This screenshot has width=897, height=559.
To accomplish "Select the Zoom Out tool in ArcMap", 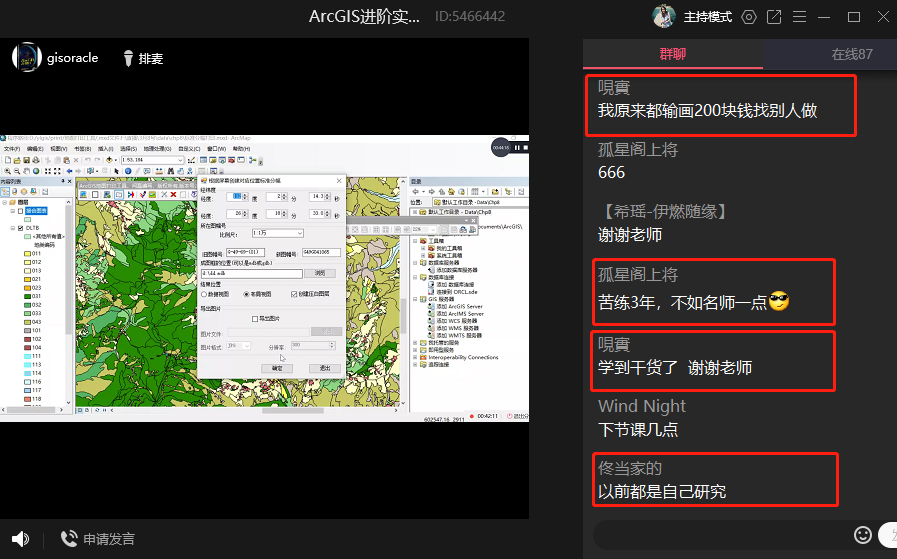I will click(17, 171).
